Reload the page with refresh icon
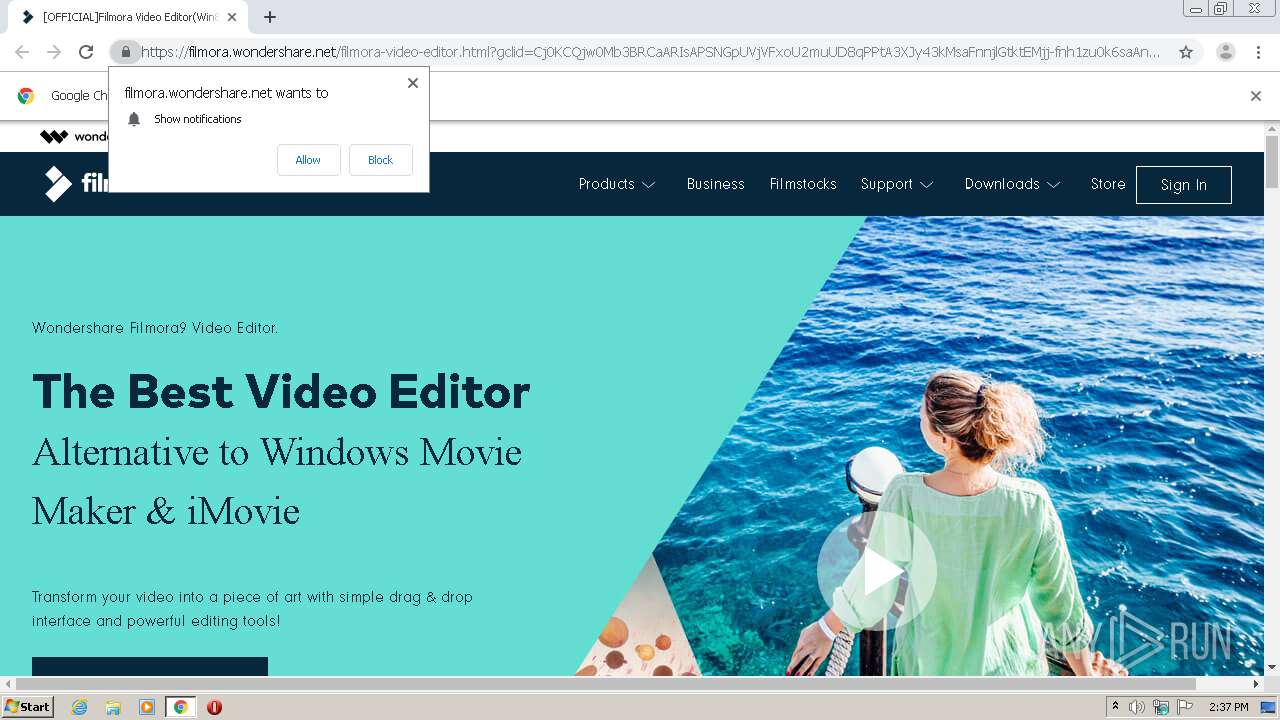 coord(86,52)
